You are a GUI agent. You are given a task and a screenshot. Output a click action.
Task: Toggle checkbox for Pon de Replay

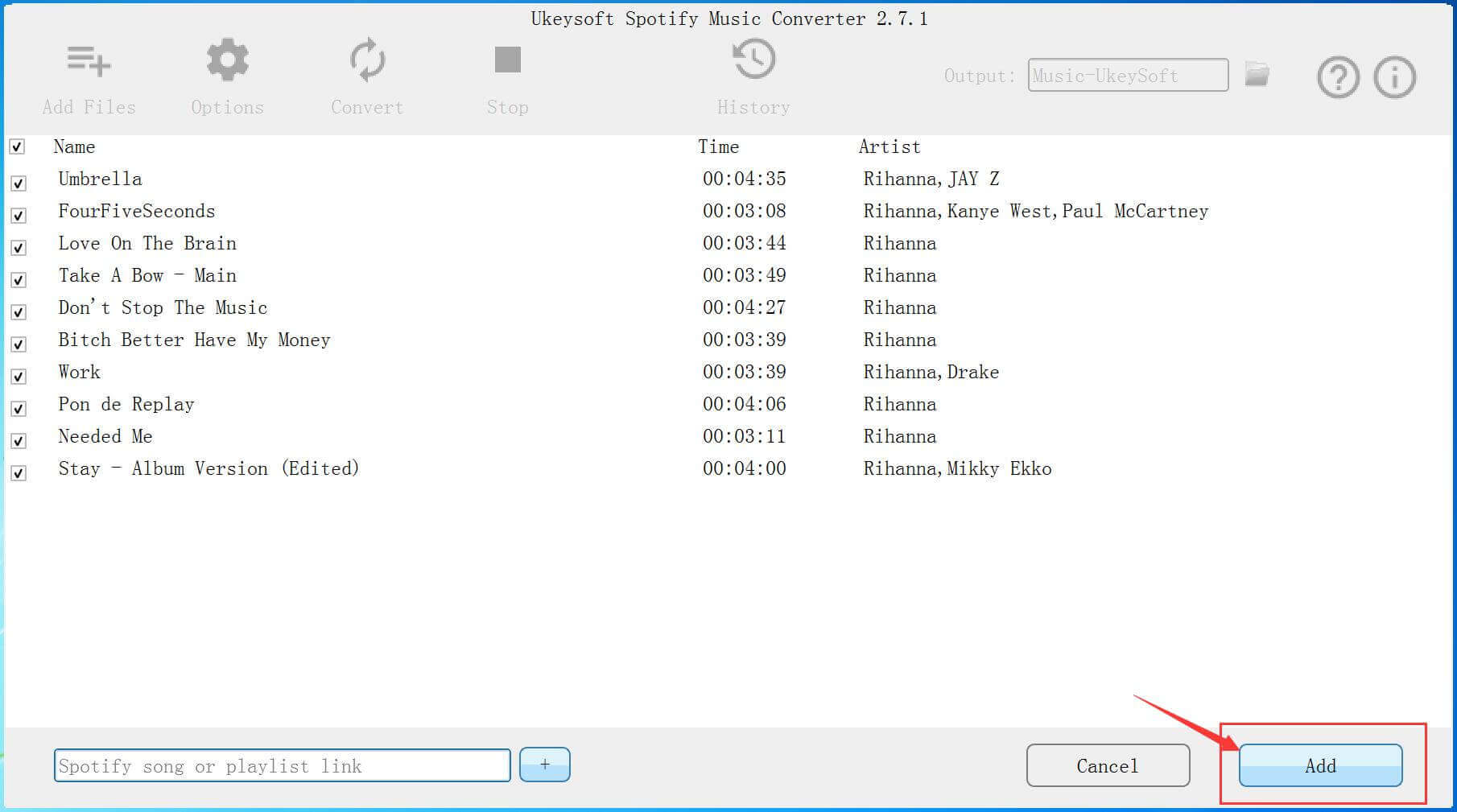[x=19, y=409]
